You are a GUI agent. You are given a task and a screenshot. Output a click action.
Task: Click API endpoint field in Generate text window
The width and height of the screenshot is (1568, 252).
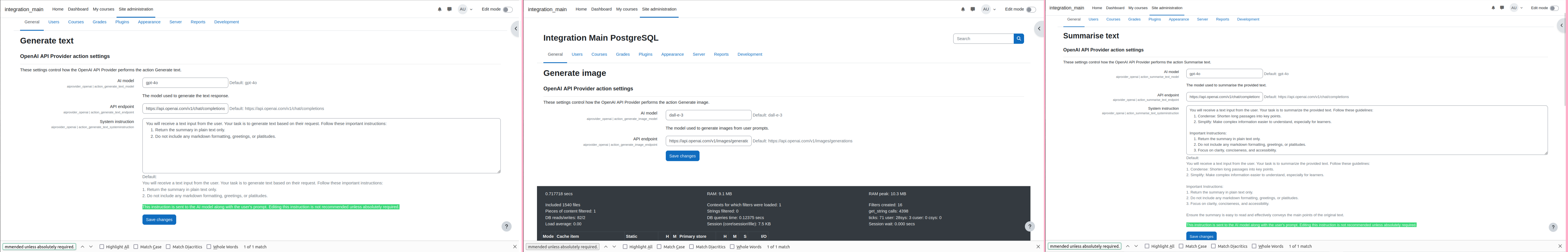(x=185, y=108)
